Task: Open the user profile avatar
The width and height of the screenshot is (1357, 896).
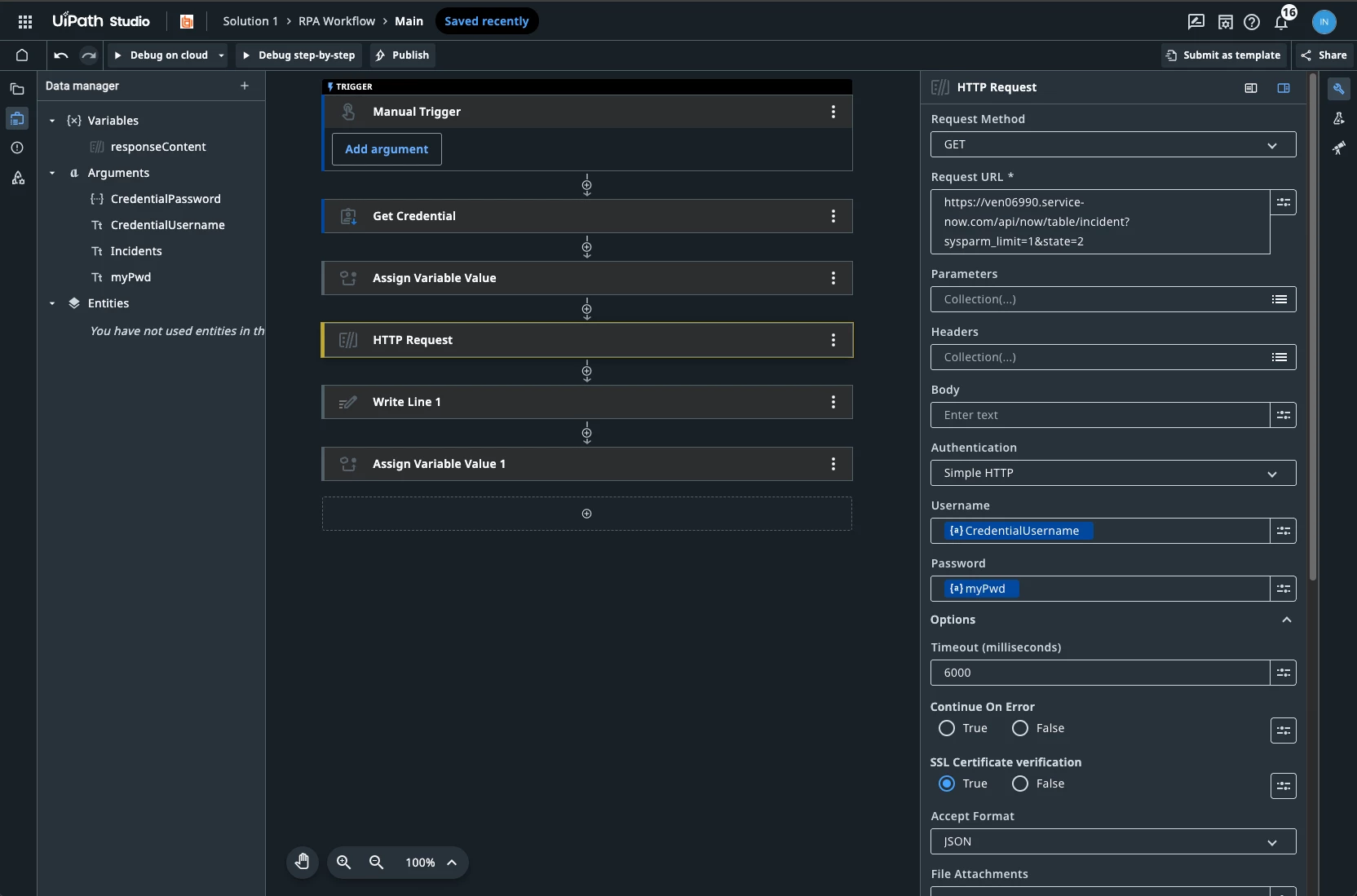Action: coord(1324,22)
